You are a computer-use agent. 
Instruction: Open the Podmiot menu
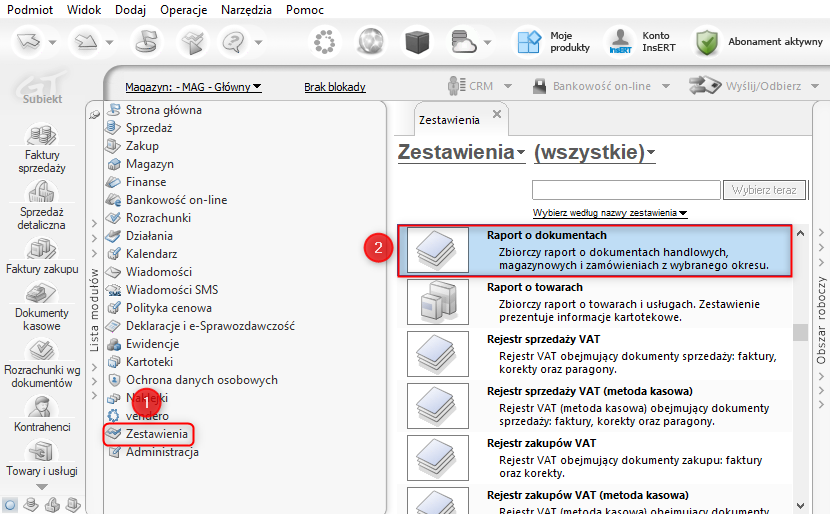coord(30,10)
